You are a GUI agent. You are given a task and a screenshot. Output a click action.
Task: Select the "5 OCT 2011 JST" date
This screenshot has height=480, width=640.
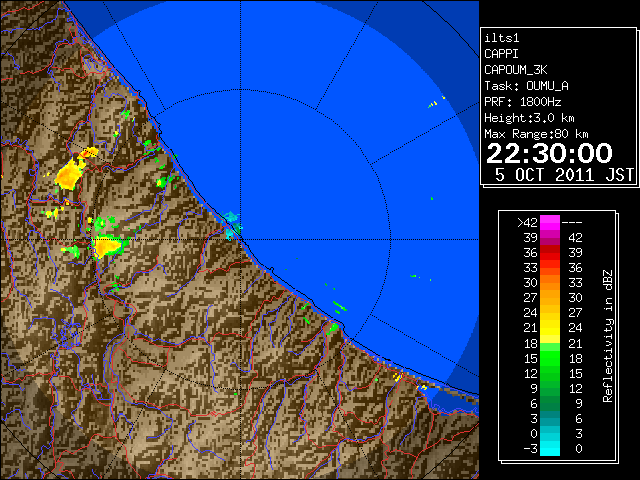(x=564, y=175)
